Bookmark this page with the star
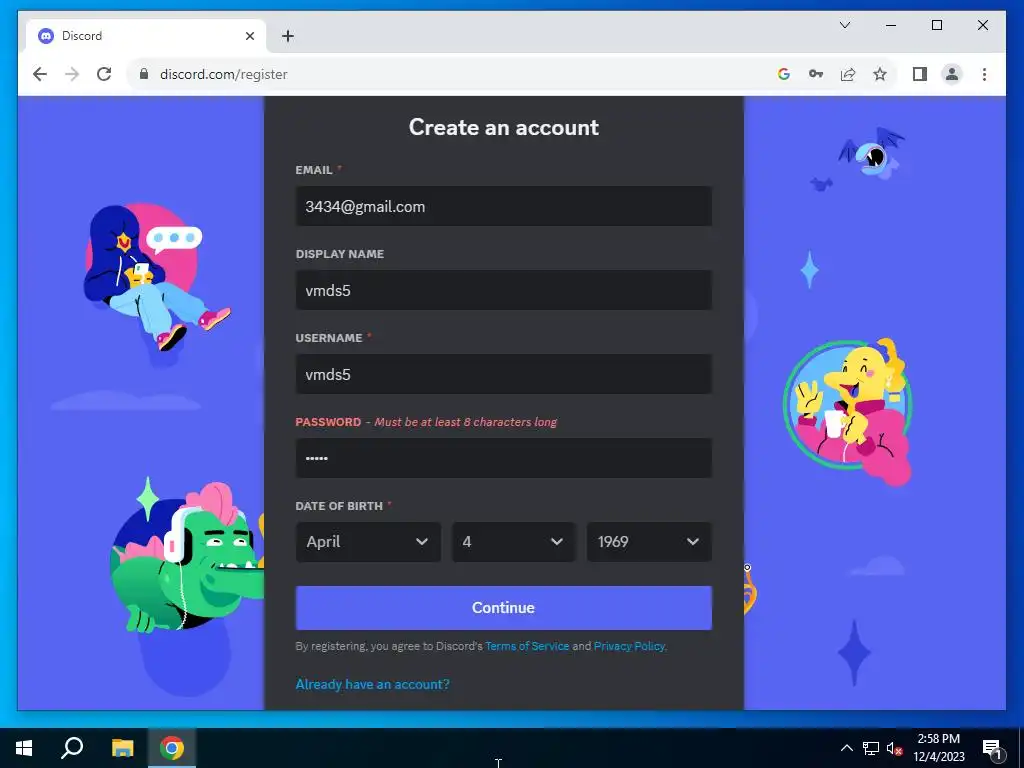The width and height of the screenshot is (1024, 768). tap(880, 74)
